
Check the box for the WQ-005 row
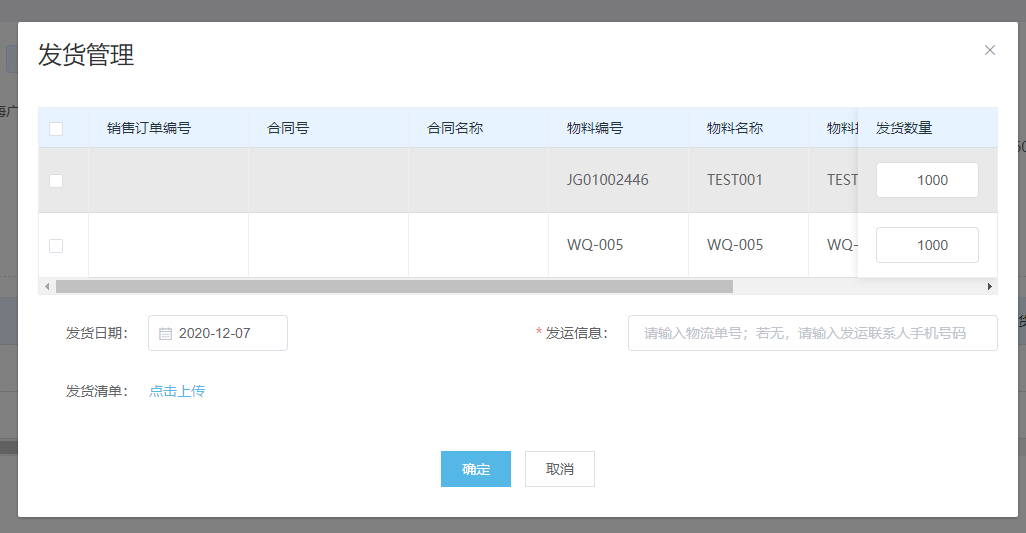tap(56, 246)
